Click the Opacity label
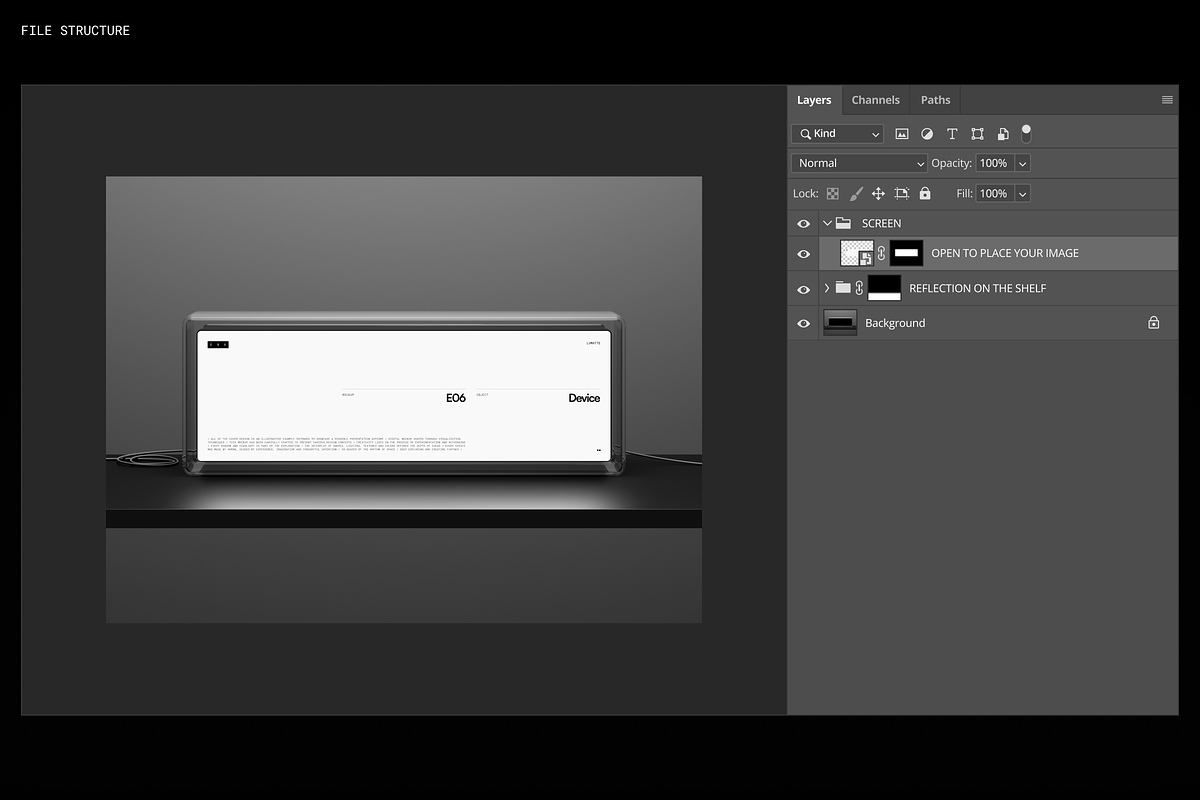 [951, 163]
